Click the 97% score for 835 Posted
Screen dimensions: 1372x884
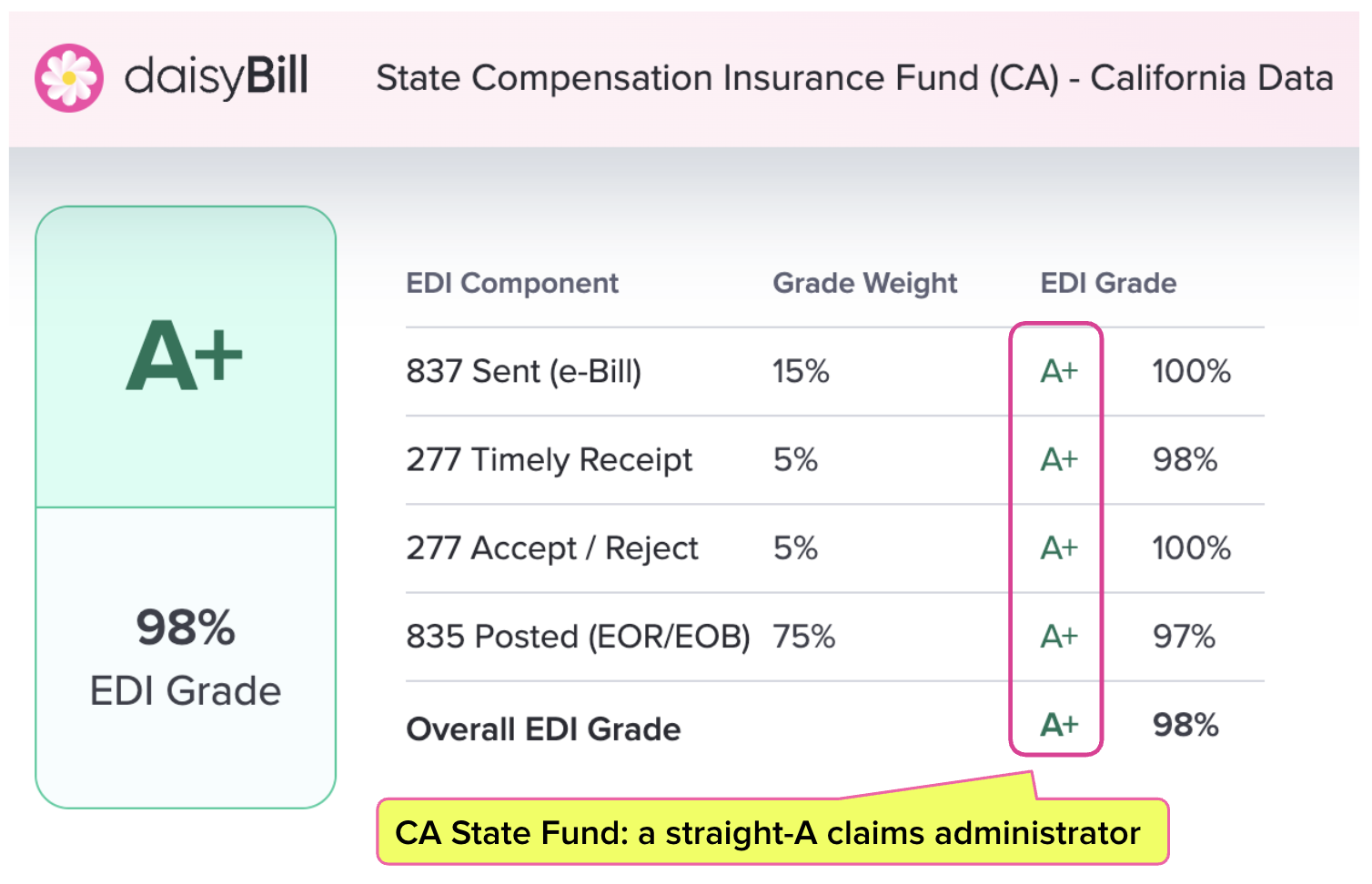[x=1184, y=637]
